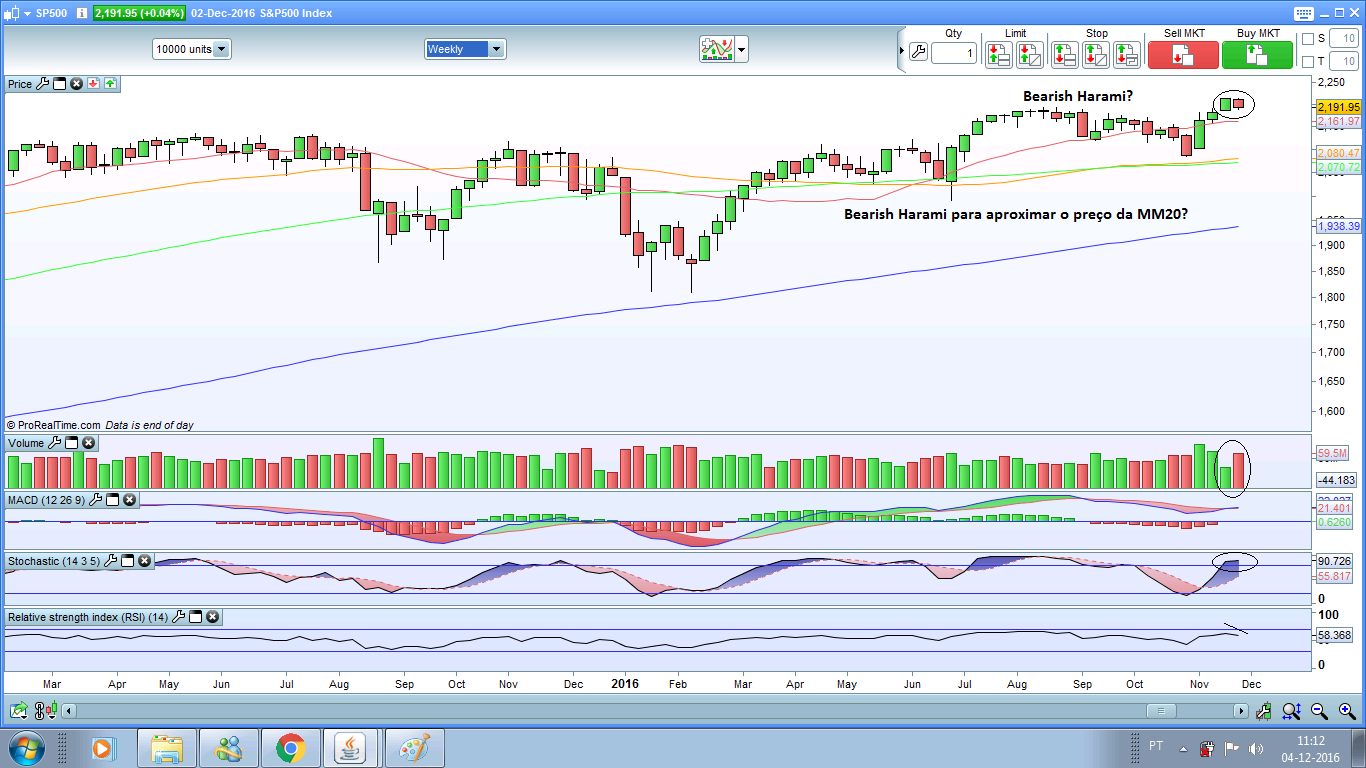Click the S value input field

1343,39
